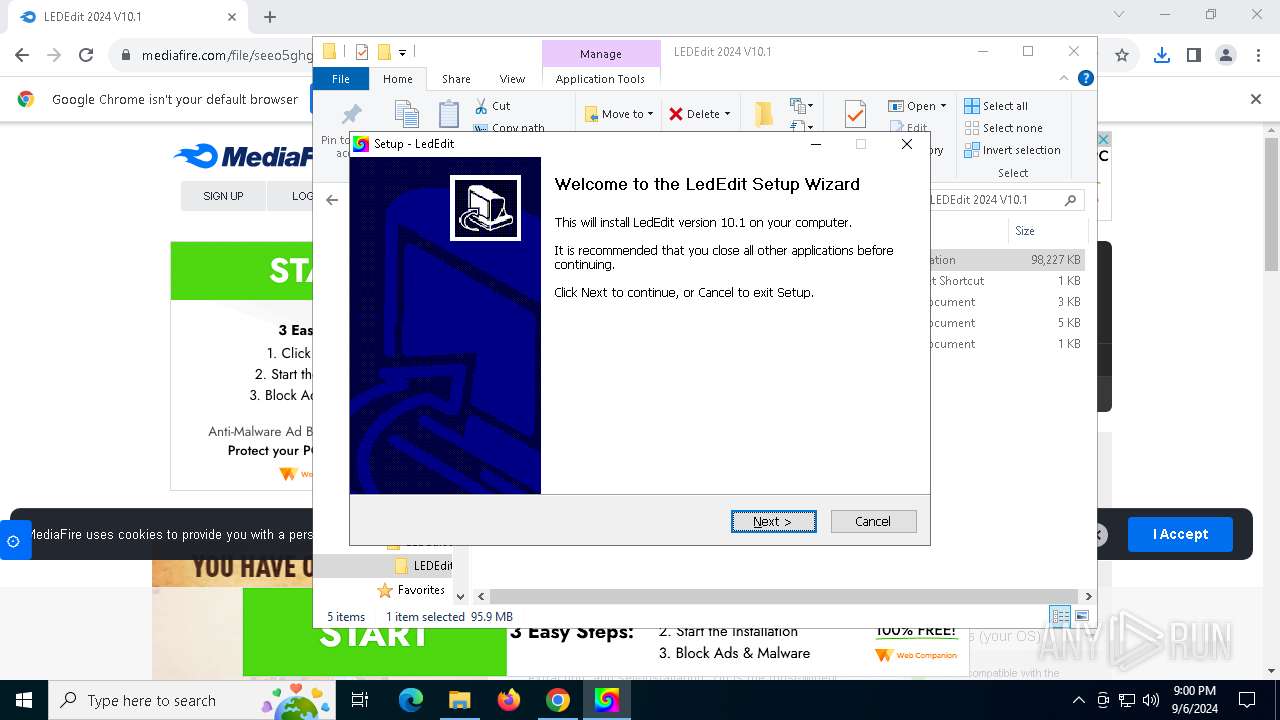Open Explorer Help via the blue question icon
The width and height of the screenshot is (1280, 720).
pyautogui.click(x=1085, y=78)
